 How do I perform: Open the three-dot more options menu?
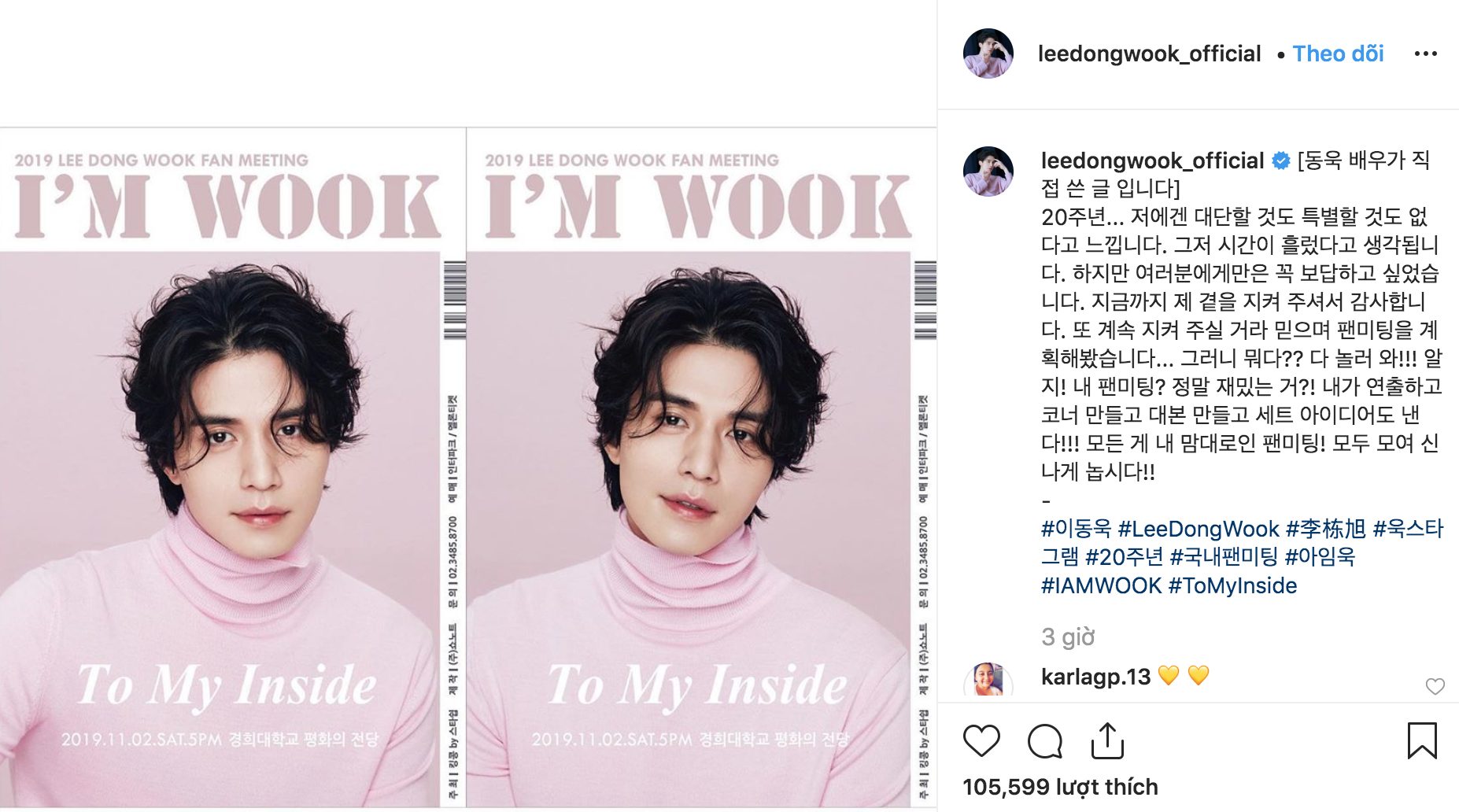[x=1426, y=54]
